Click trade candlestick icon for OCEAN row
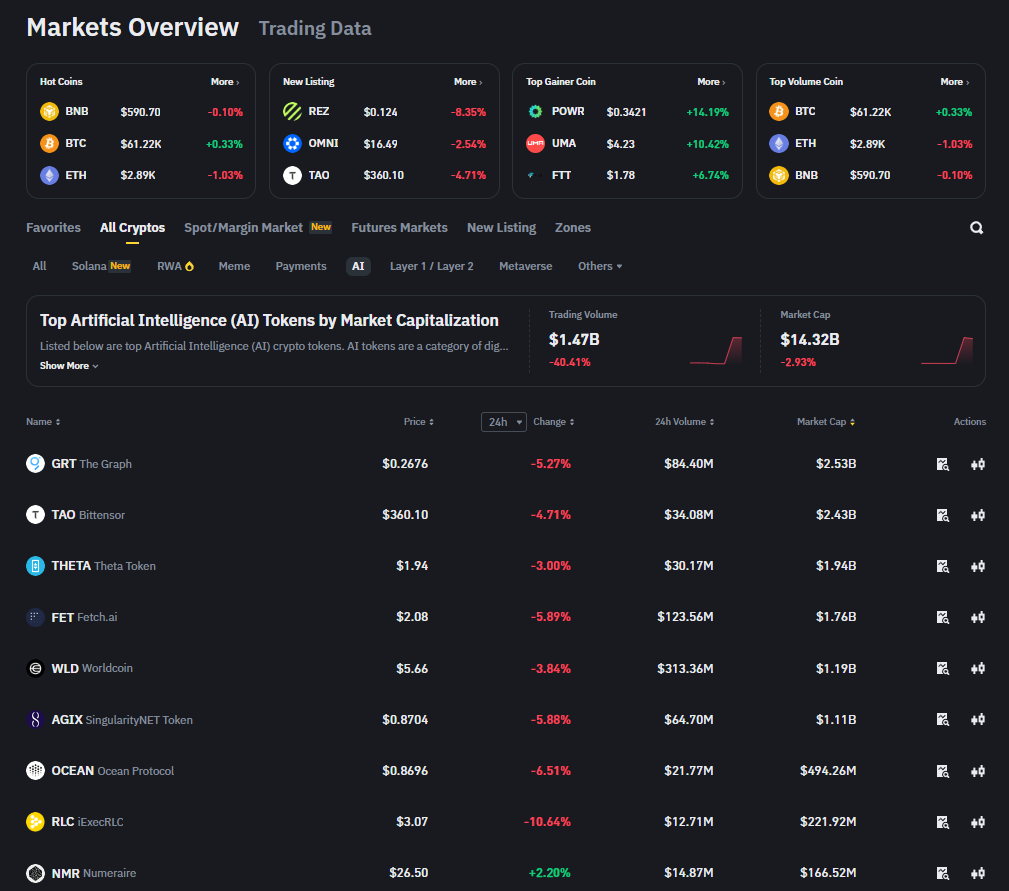Screen dimensions: 1009x891 click(978, 771)
